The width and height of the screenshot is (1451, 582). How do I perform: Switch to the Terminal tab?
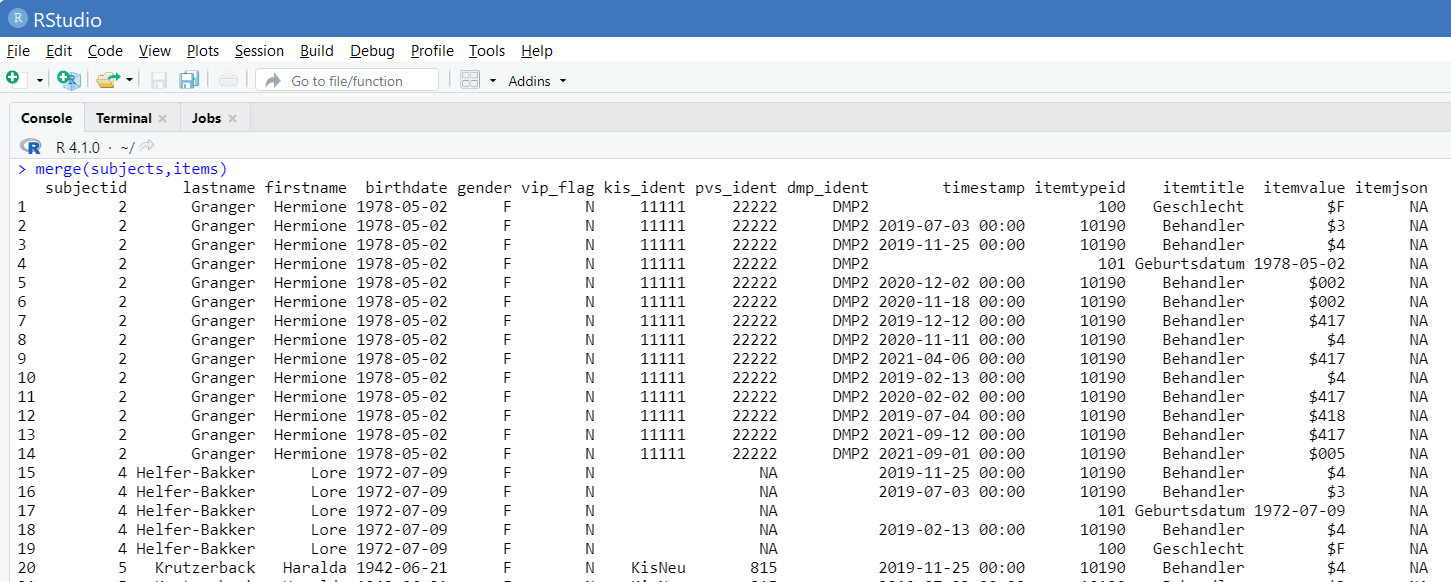[123, 118]
